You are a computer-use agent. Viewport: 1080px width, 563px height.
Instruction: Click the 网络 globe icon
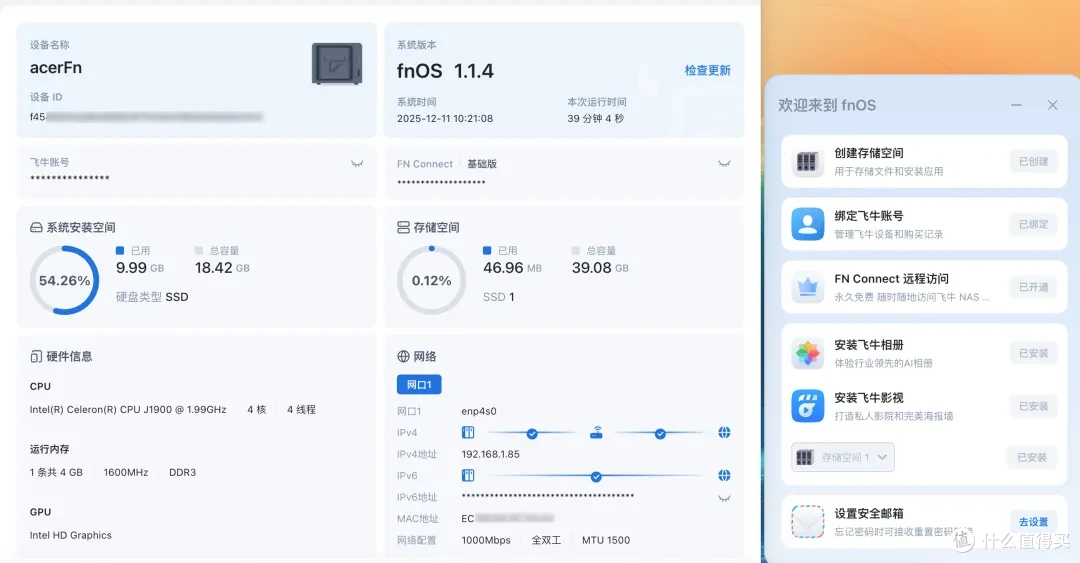pos(404,356)
